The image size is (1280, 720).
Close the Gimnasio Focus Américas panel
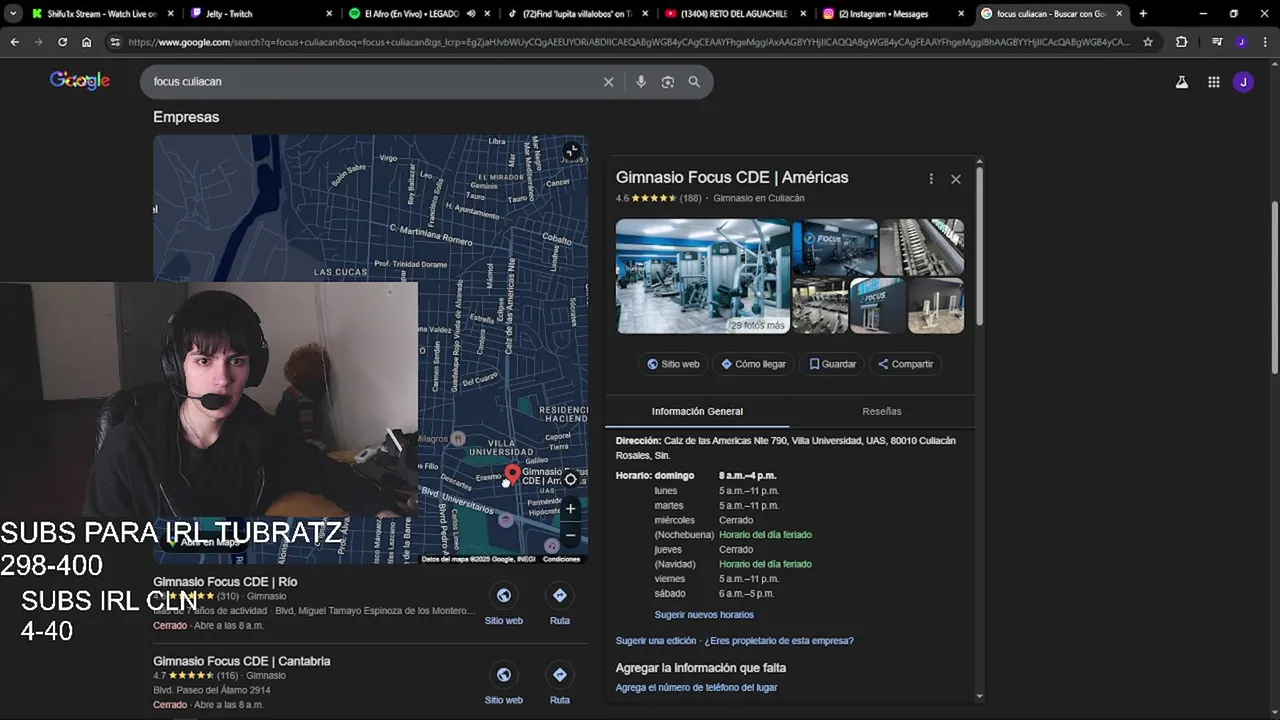tap(956, 179)
